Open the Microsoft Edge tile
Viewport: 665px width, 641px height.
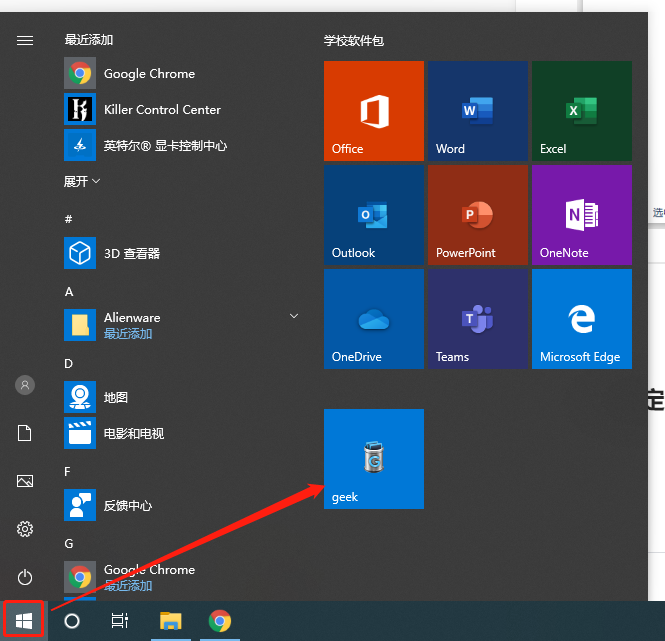coord(581,319)
